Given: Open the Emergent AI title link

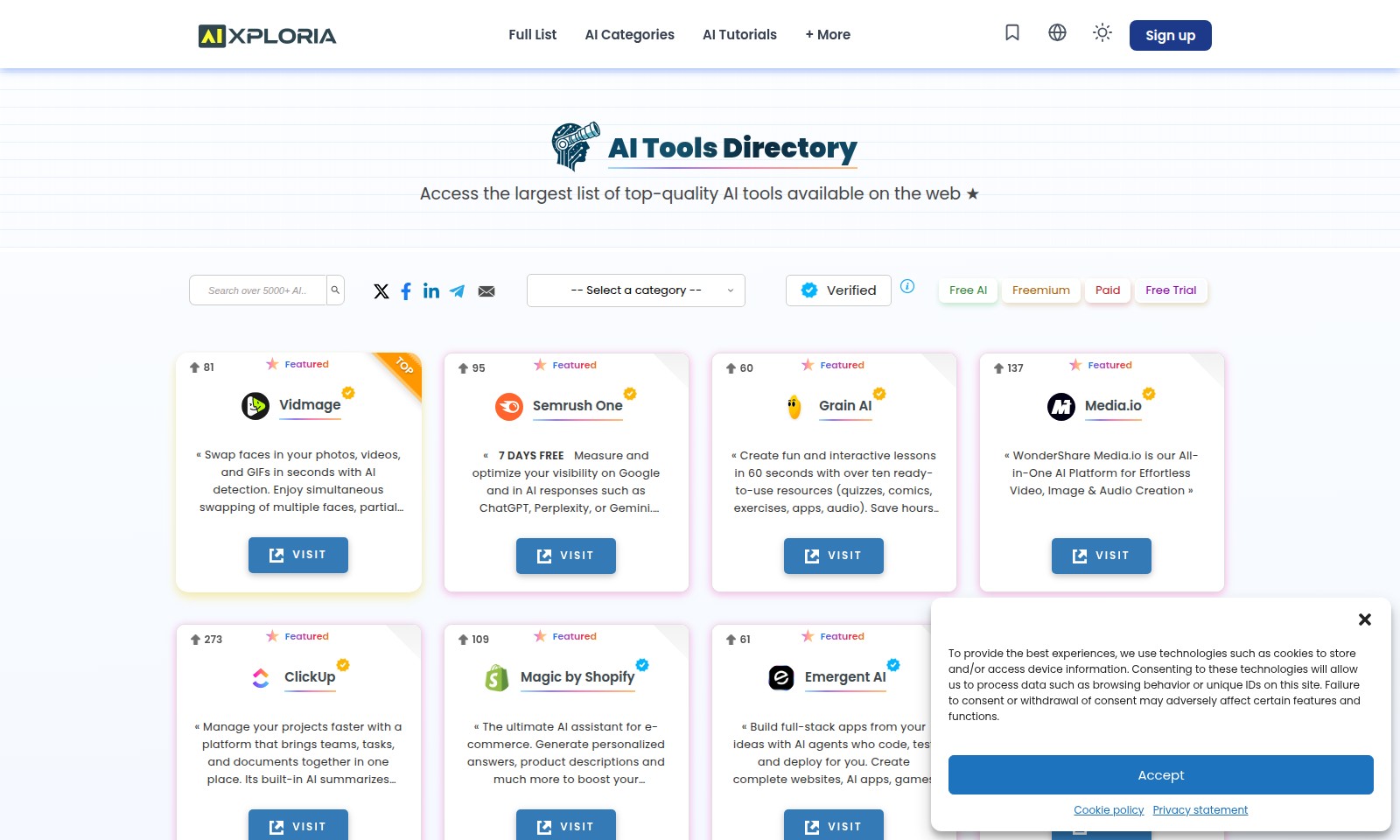Looking at the screenshot, I should 845,677.
